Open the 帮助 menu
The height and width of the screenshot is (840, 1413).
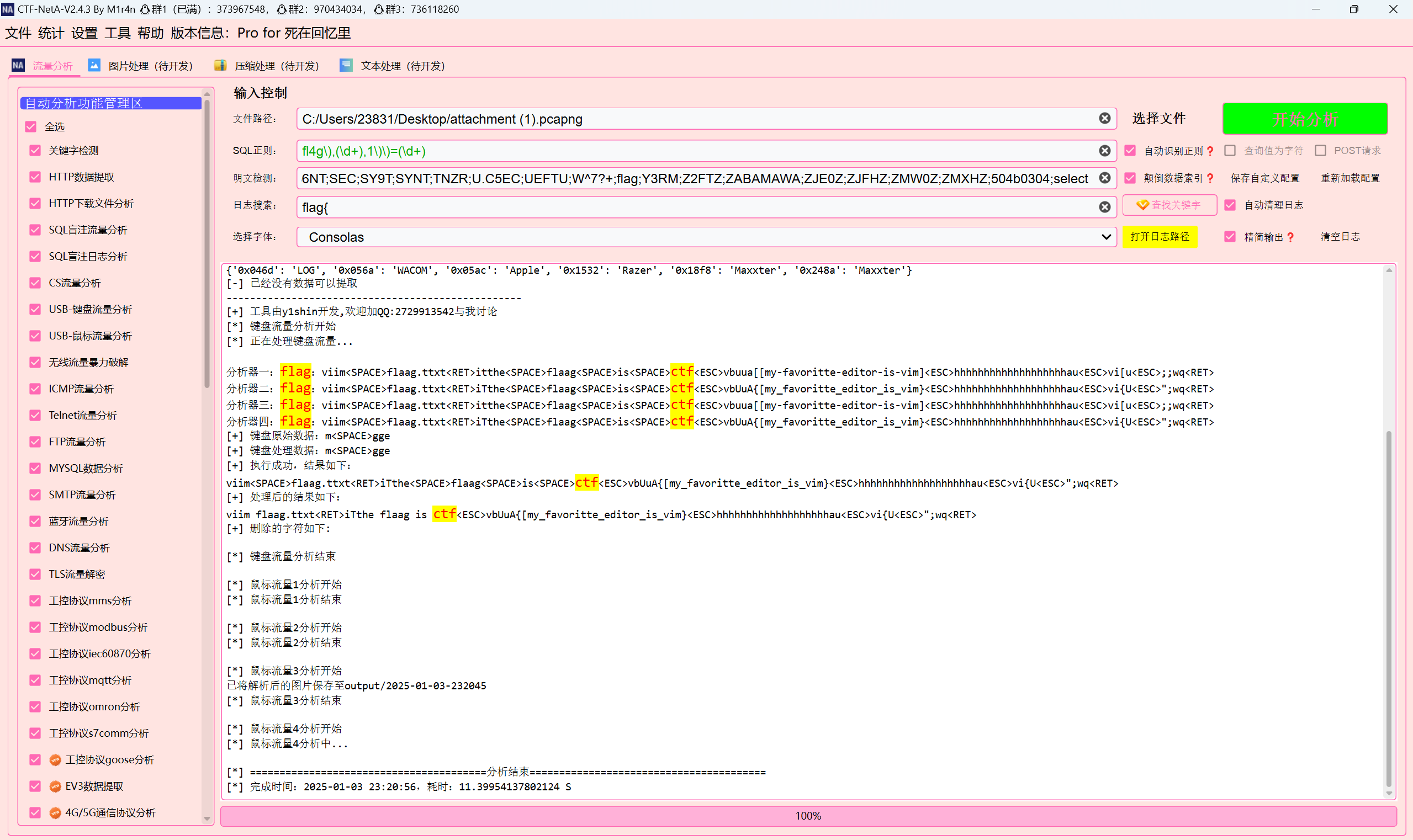pos(150,33)
